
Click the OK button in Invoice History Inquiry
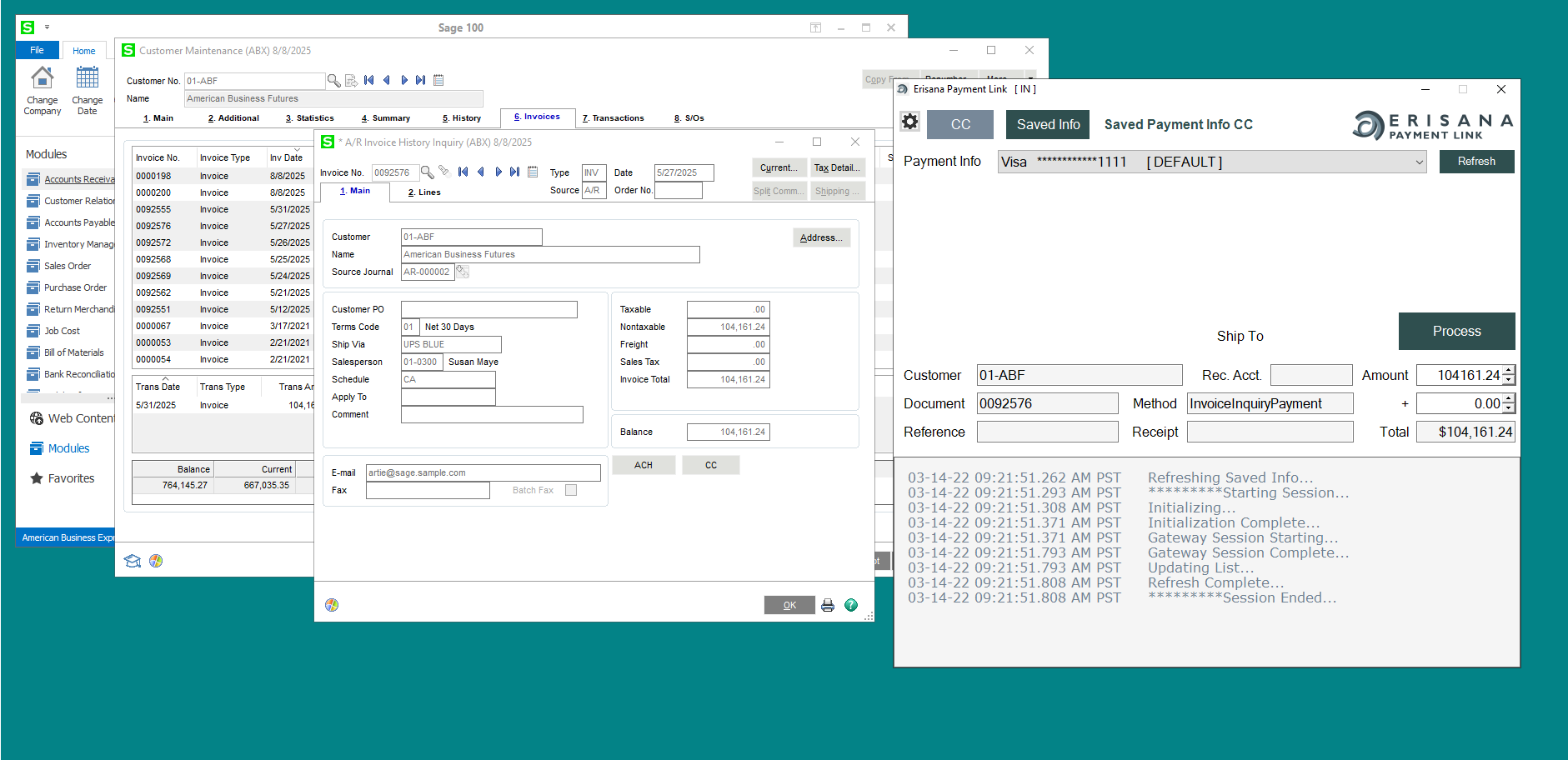click(789, 605)
